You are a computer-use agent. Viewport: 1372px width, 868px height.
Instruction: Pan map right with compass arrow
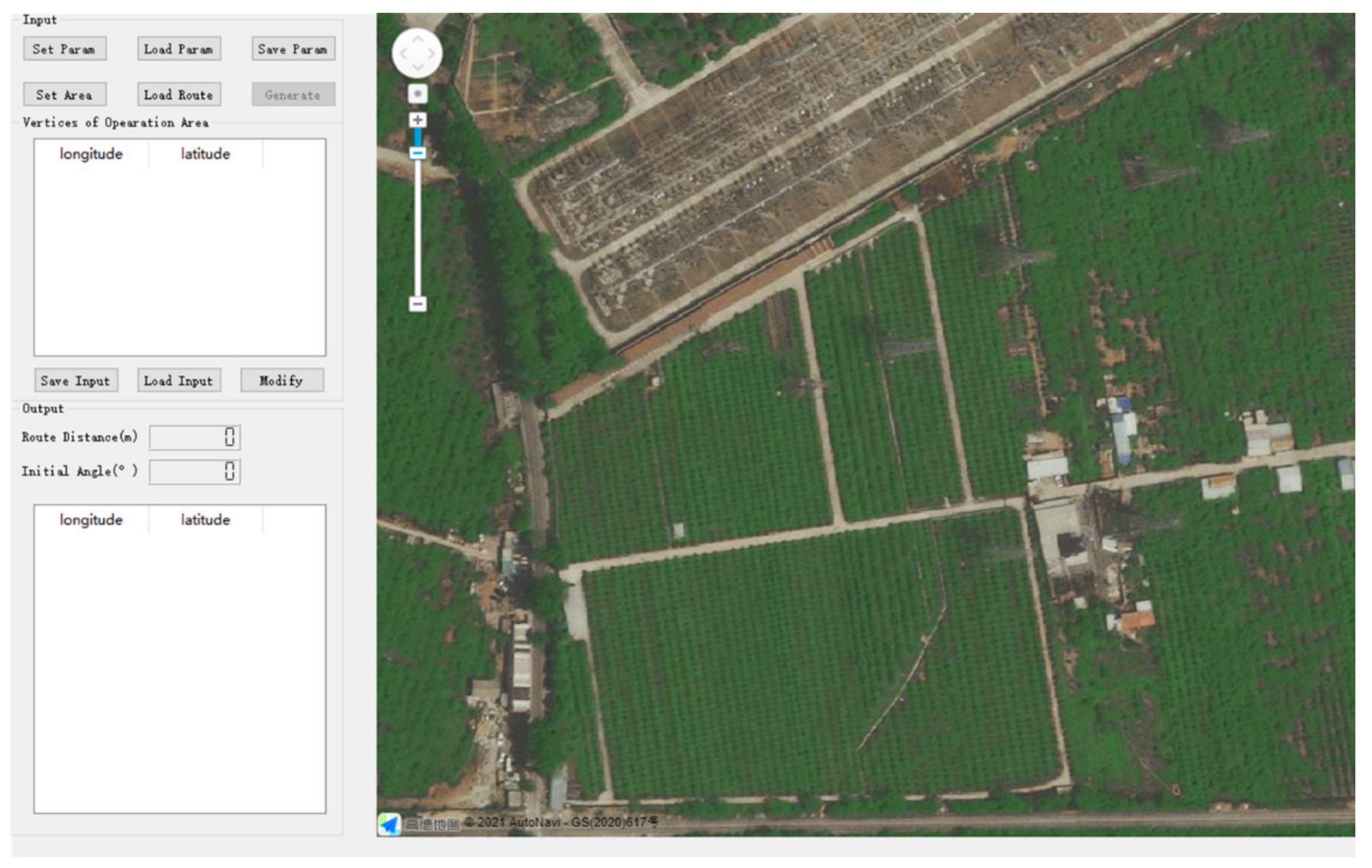(x=431, y=53)
